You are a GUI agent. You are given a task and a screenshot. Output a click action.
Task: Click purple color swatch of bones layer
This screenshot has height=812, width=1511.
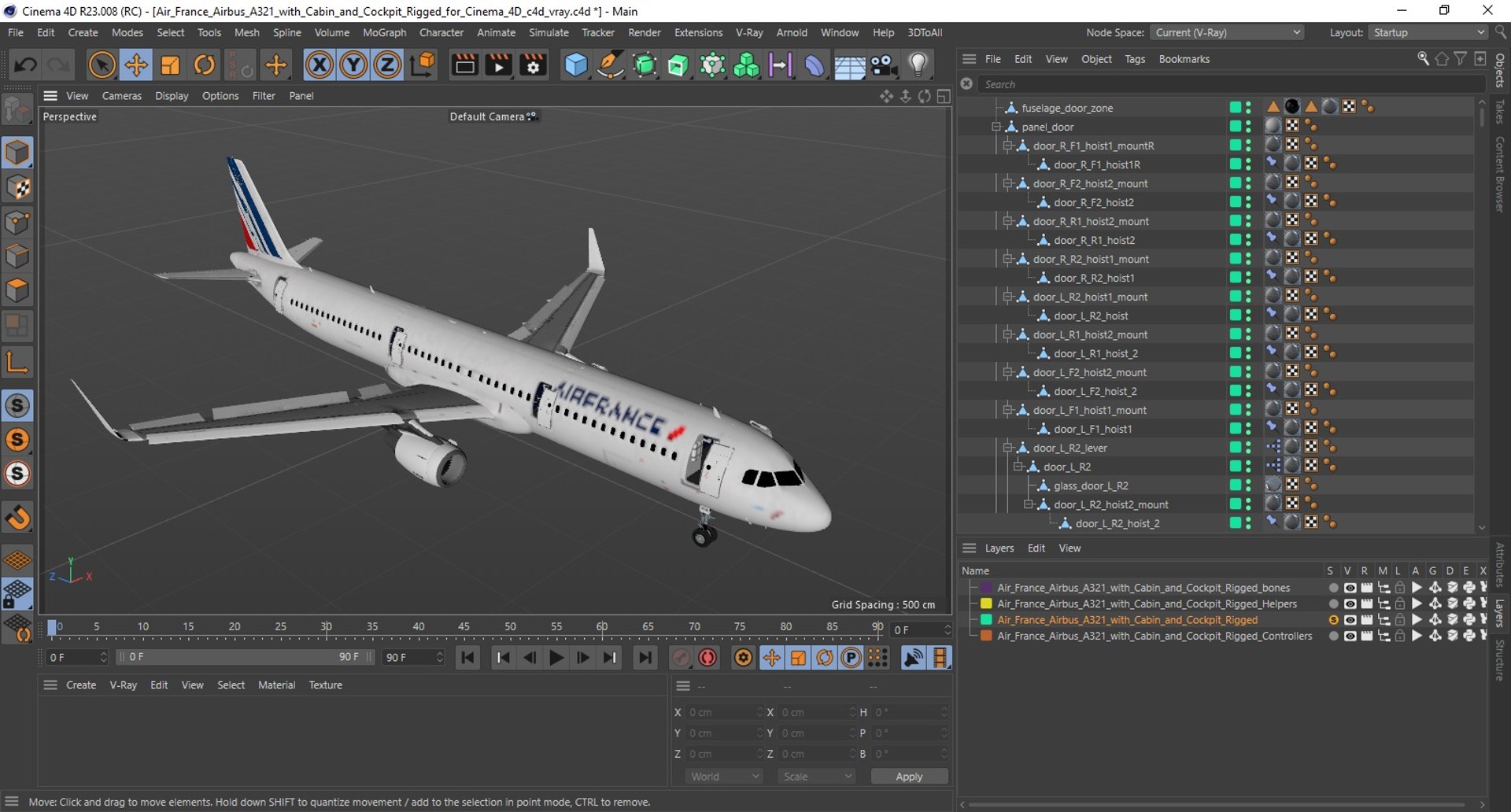[985, 588]
